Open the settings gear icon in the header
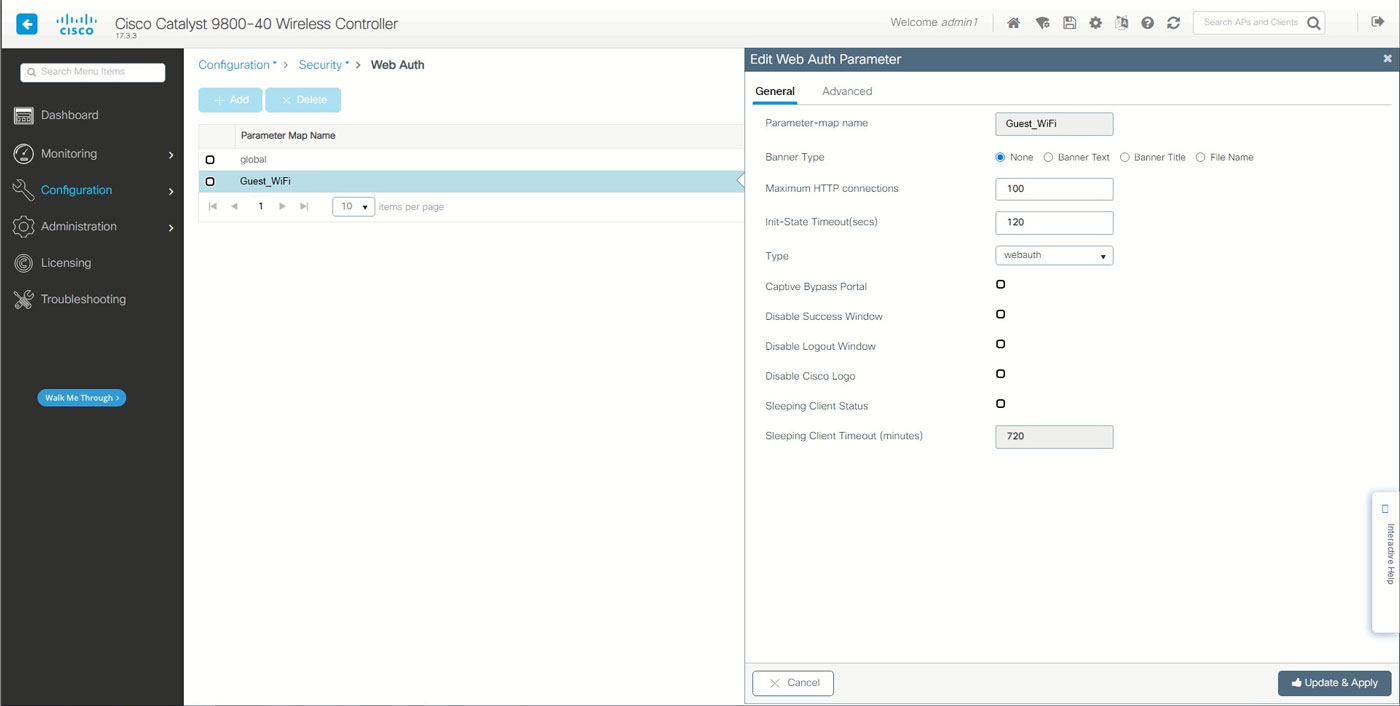 [x=1095, y=23]
